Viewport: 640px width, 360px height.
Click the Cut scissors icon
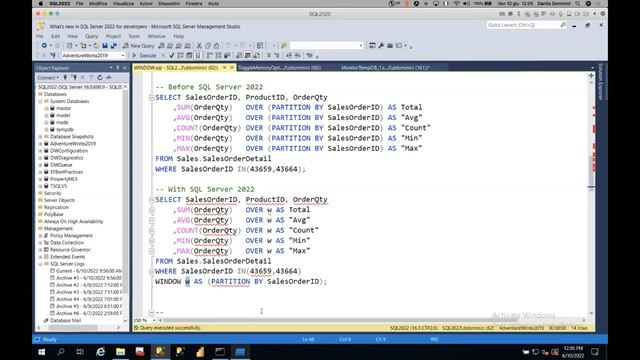(x=199, y=46)
